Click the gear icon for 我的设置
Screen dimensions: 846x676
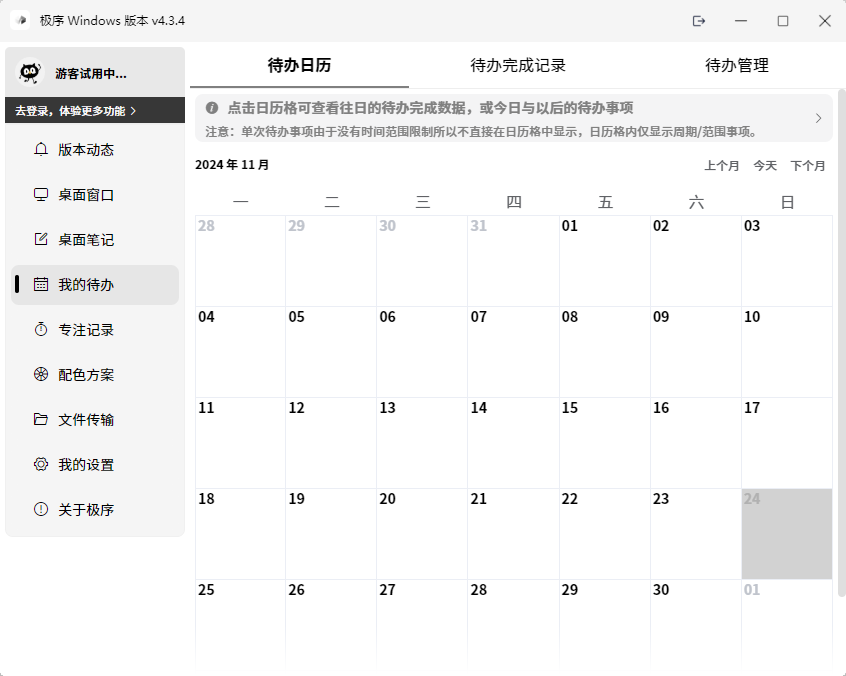point(41,464)
